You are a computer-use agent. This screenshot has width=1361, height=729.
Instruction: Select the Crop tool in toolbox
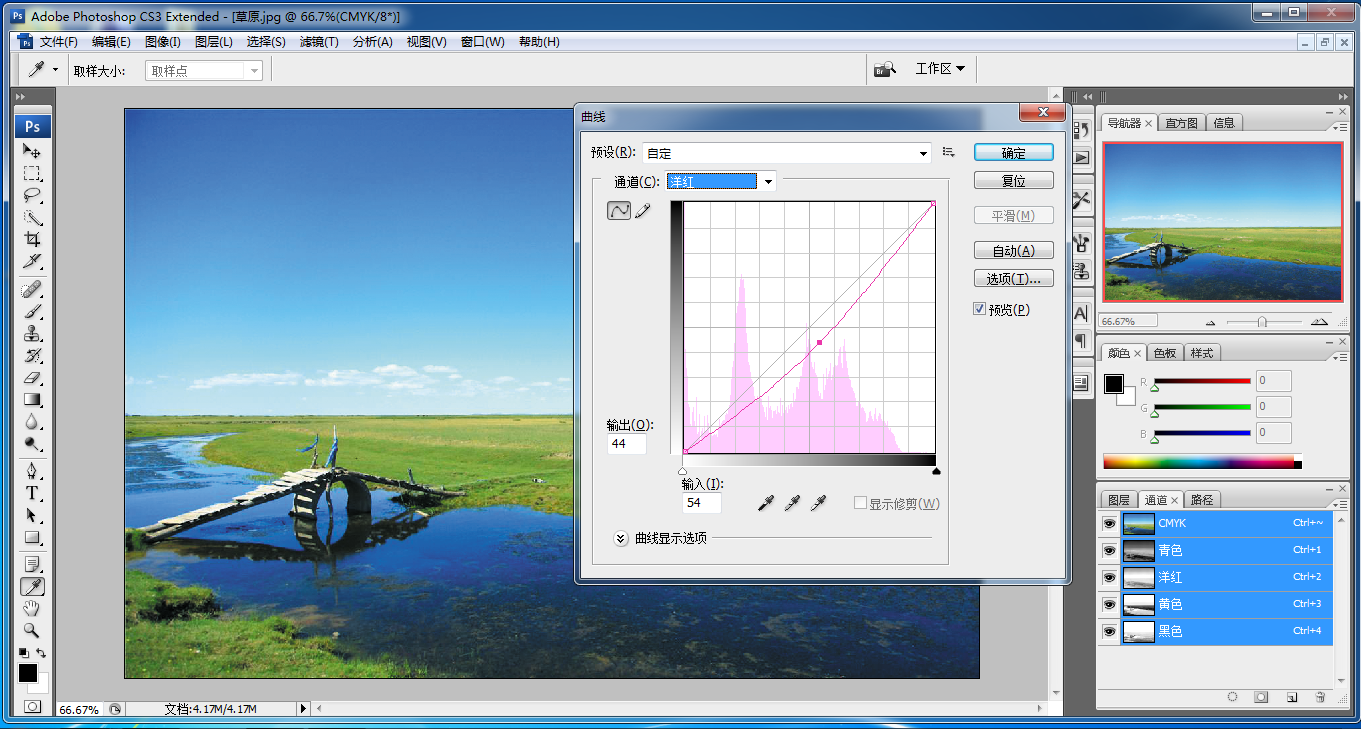pos(32,239)
